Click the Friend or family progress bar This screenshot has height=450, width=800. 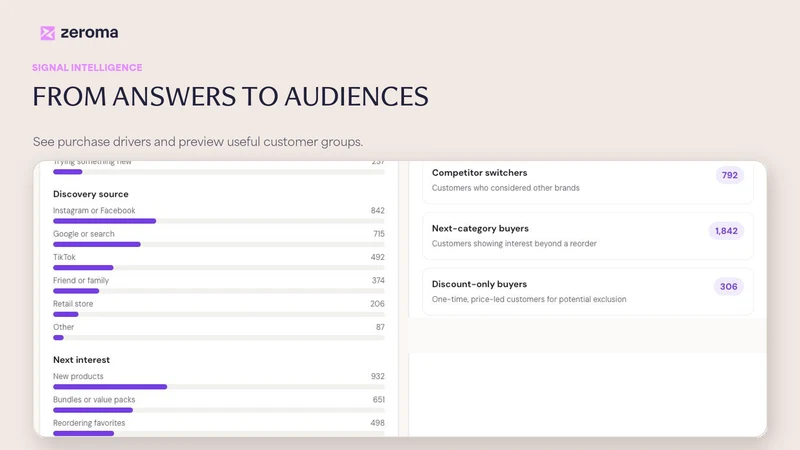(x=219, y=291)
